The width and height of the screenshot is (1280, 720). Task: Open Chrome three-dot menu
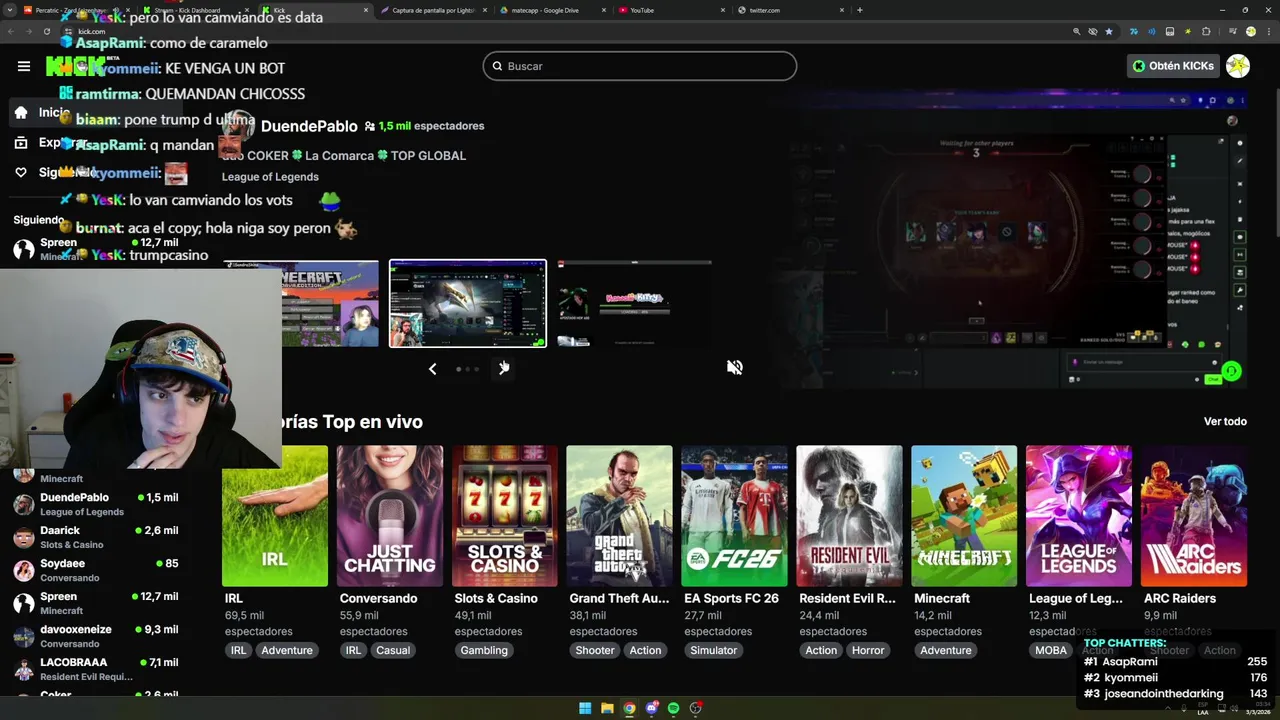point(1269,32)
